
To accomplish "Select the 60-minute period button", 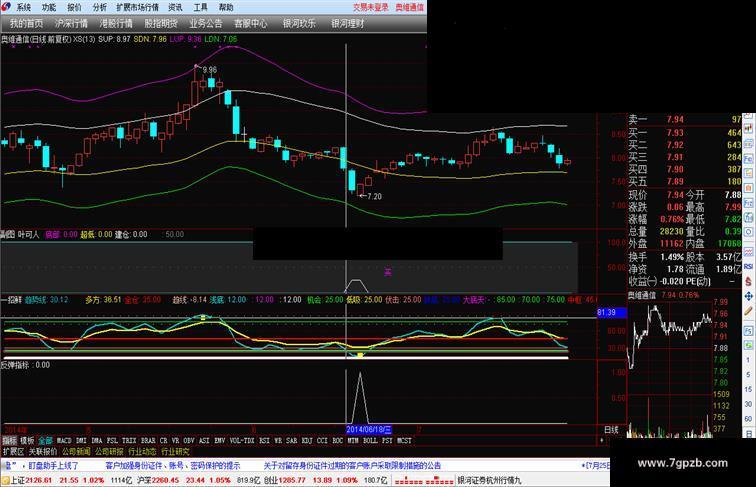I will [x=748, y=419].
